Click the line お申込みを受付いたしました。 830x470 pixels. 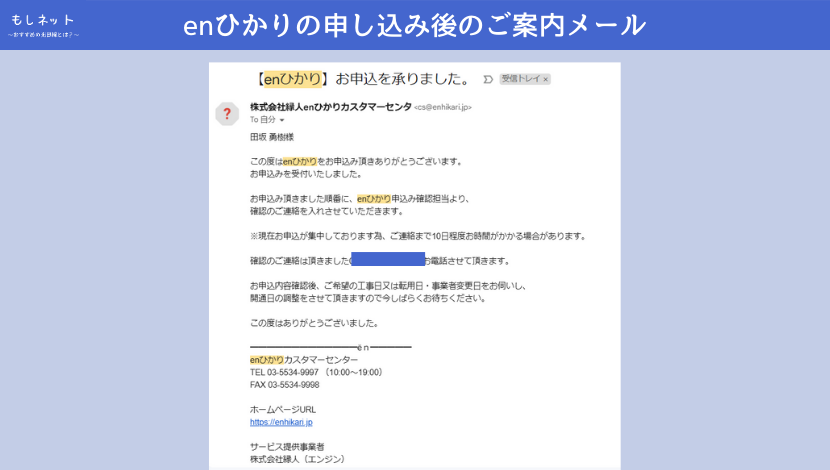(306, 174)
